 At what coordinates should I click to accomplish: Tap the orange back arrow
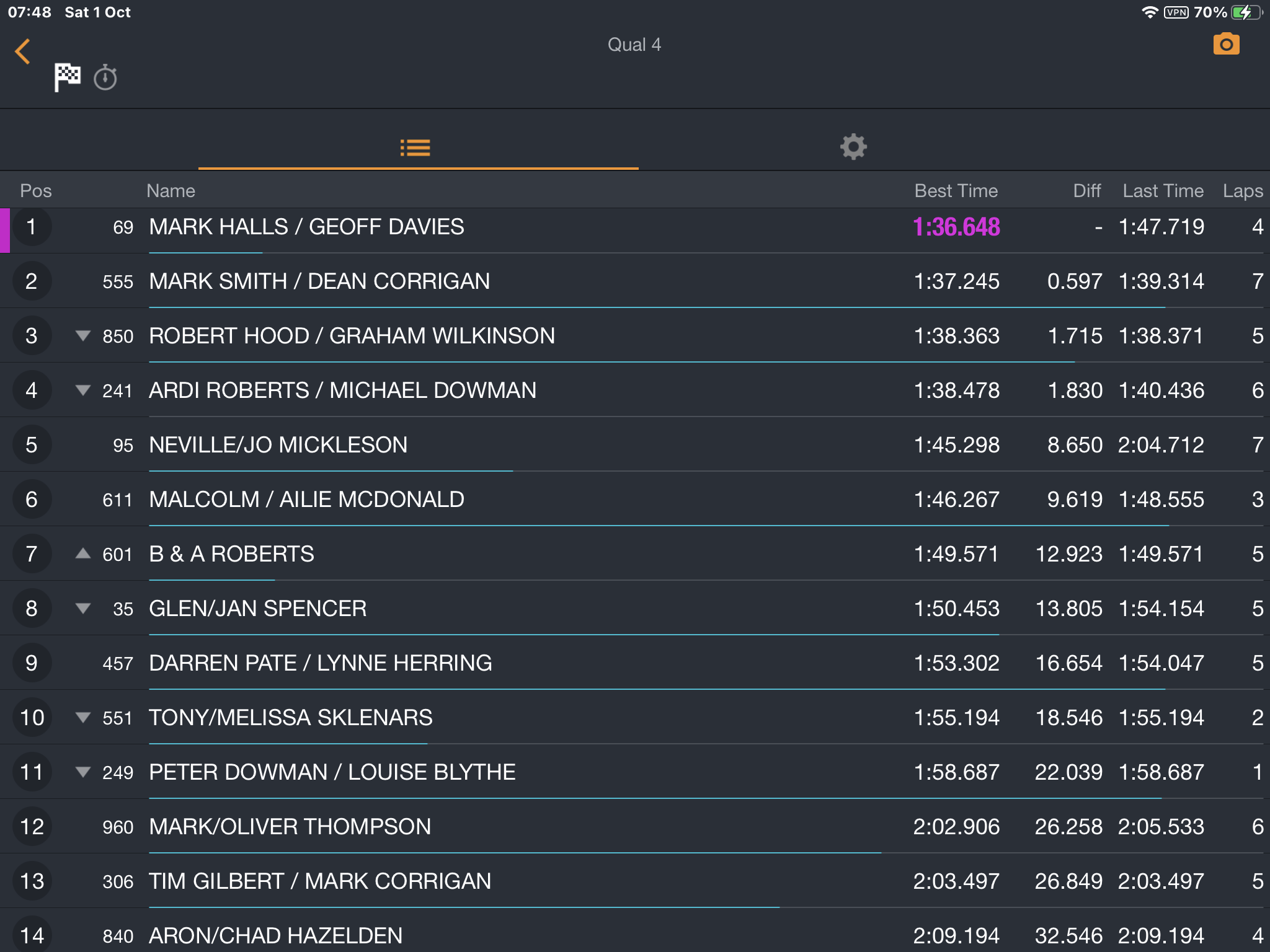point(23,51)
